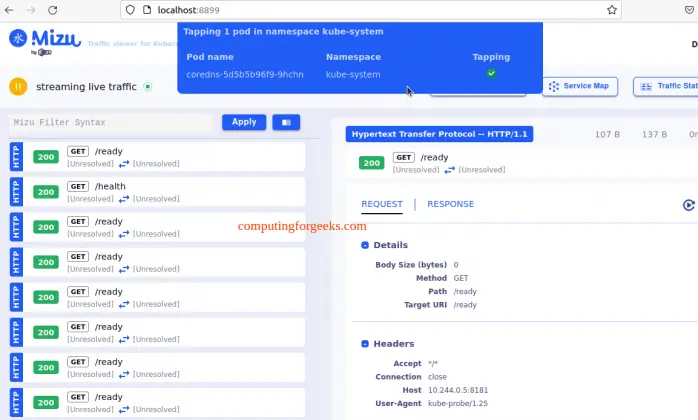Focus the Mizu Filter Syntax field

pos(113,122)
